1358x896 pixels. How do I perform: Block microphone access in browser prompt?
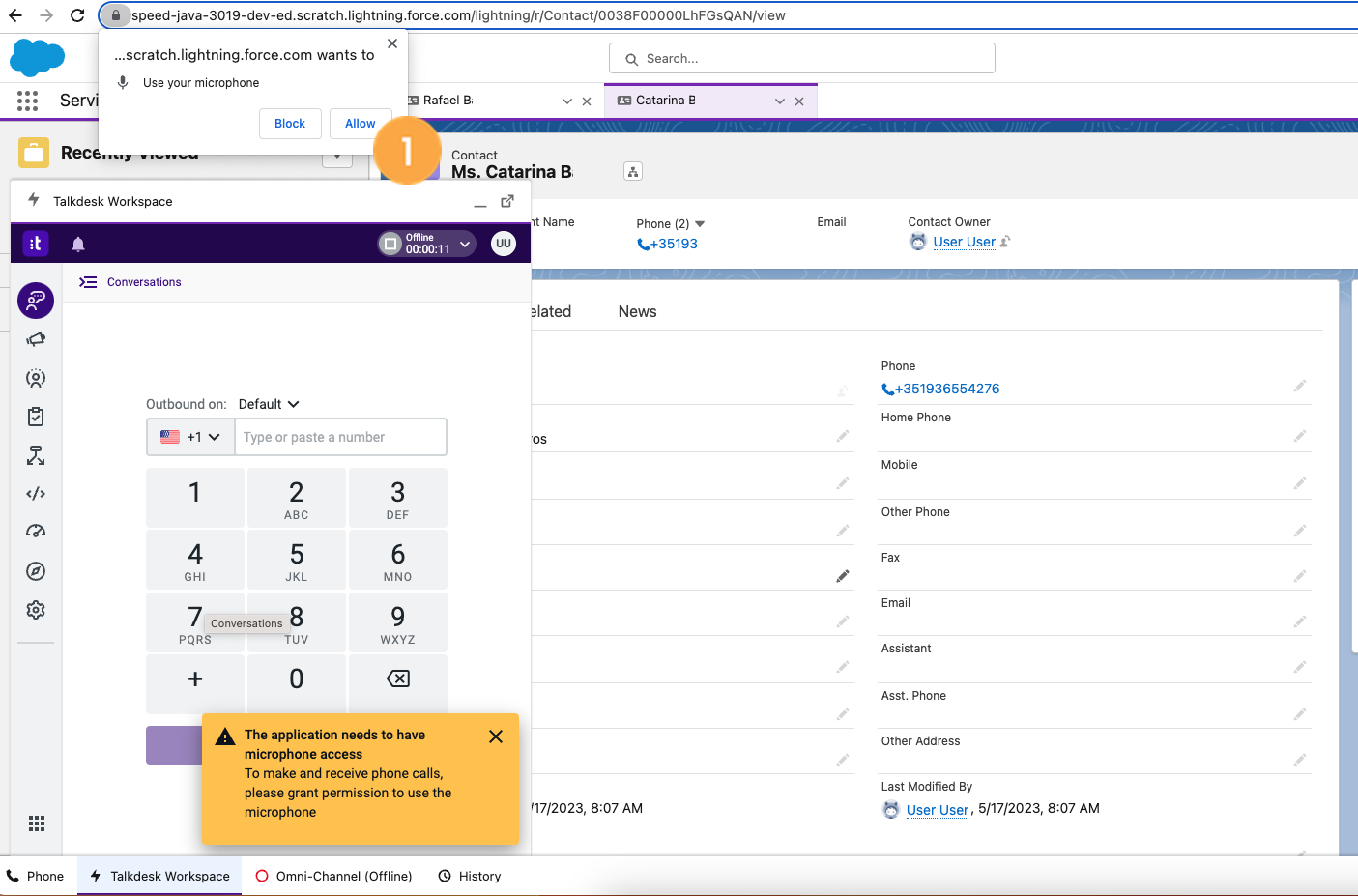pos(290,124)
